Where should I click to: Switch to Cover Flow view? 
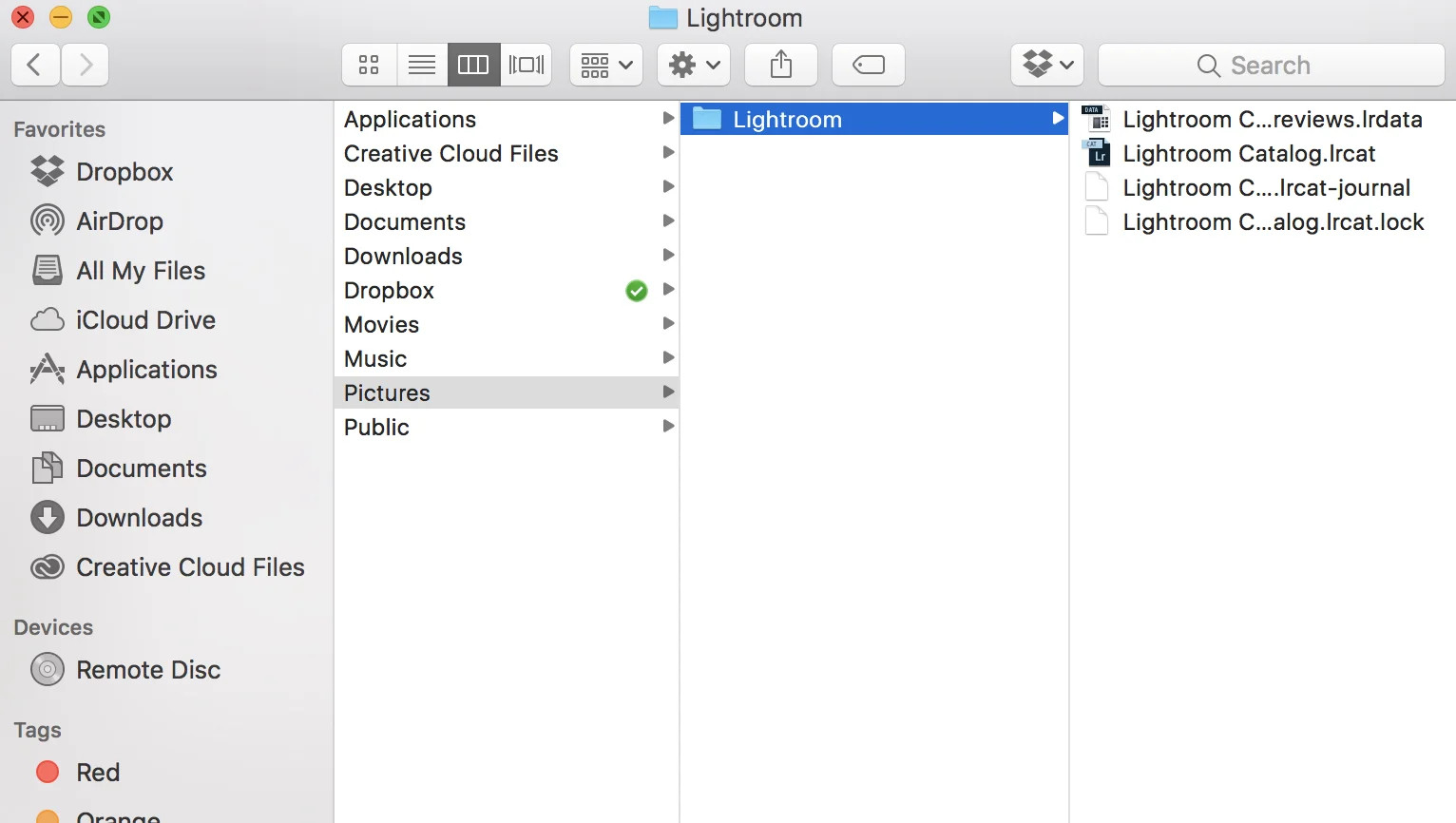tap(527, 65)
